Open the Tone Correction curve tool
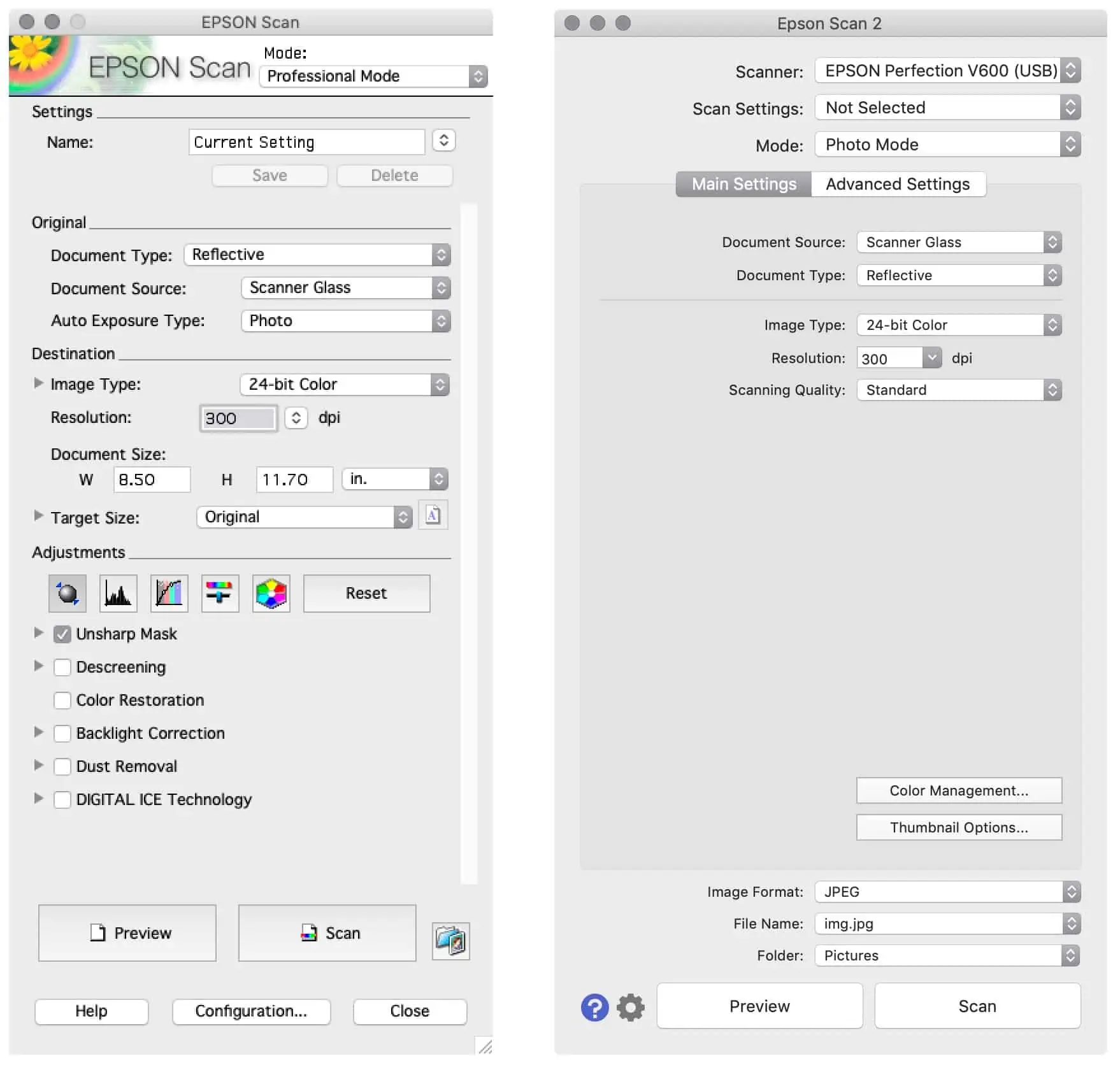 tap(169, 594)
